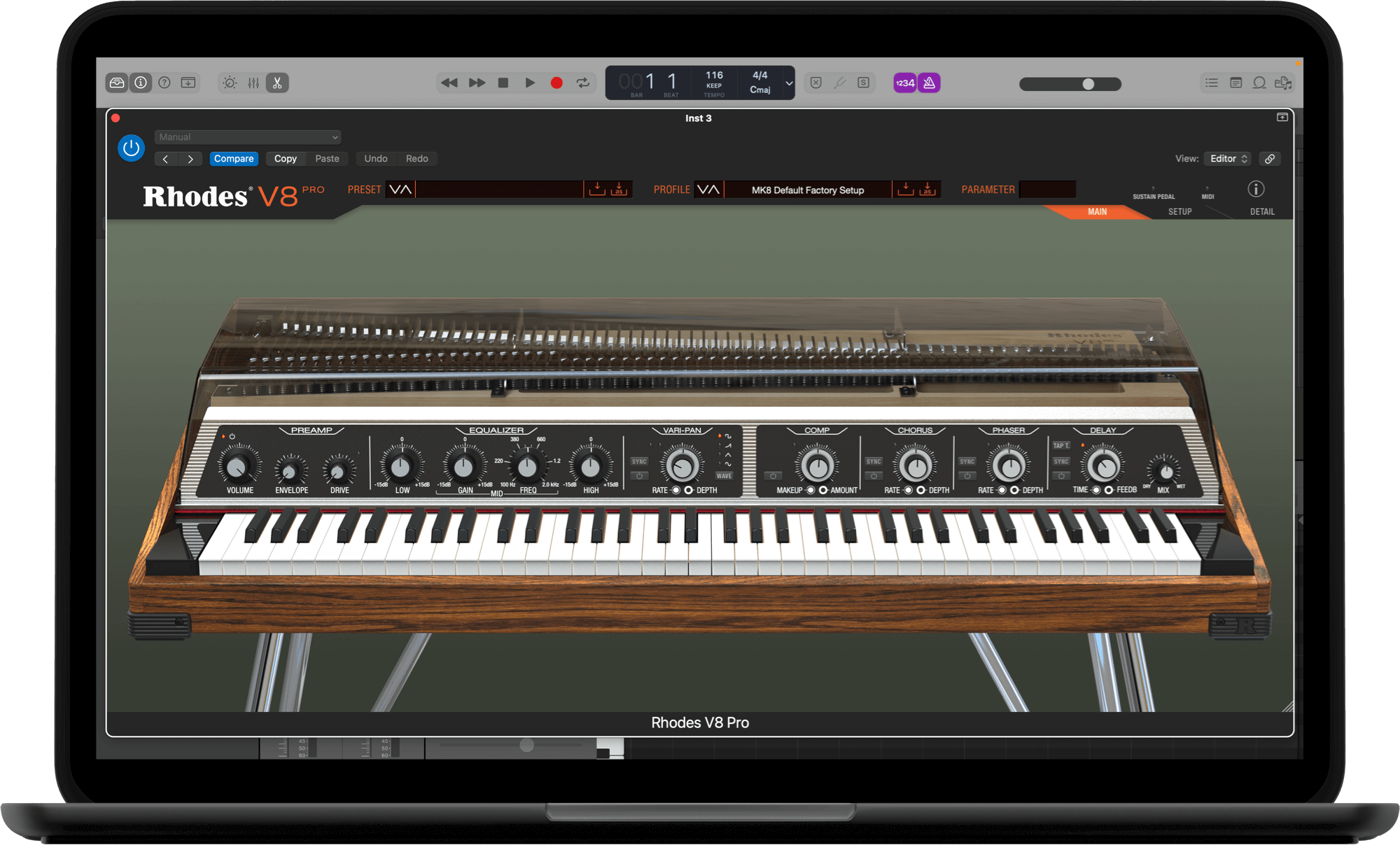Click the DELAY TAP T. button

click(x=1061, y=445)
